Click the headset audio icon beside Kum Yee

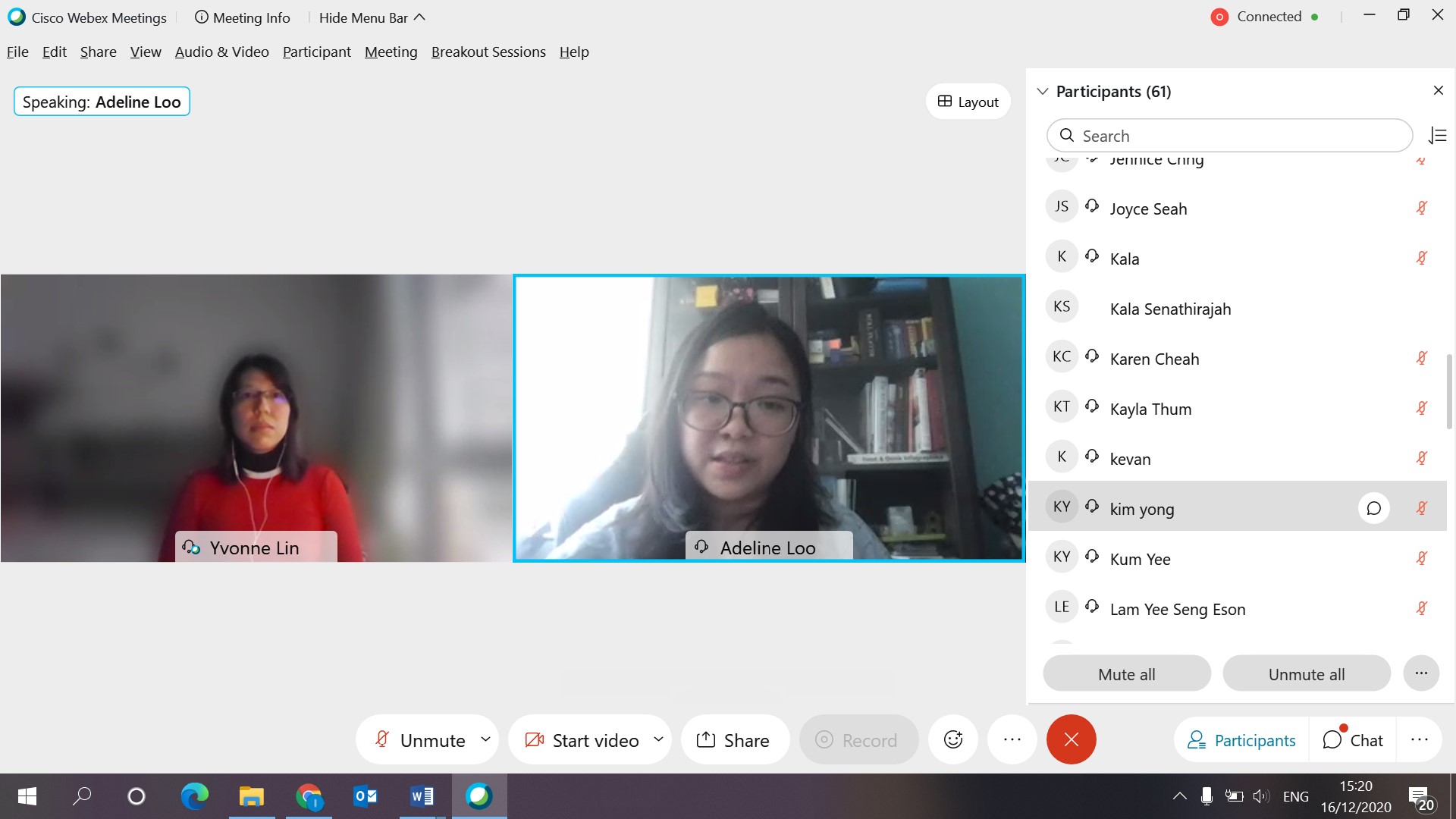click(1092, 556)
